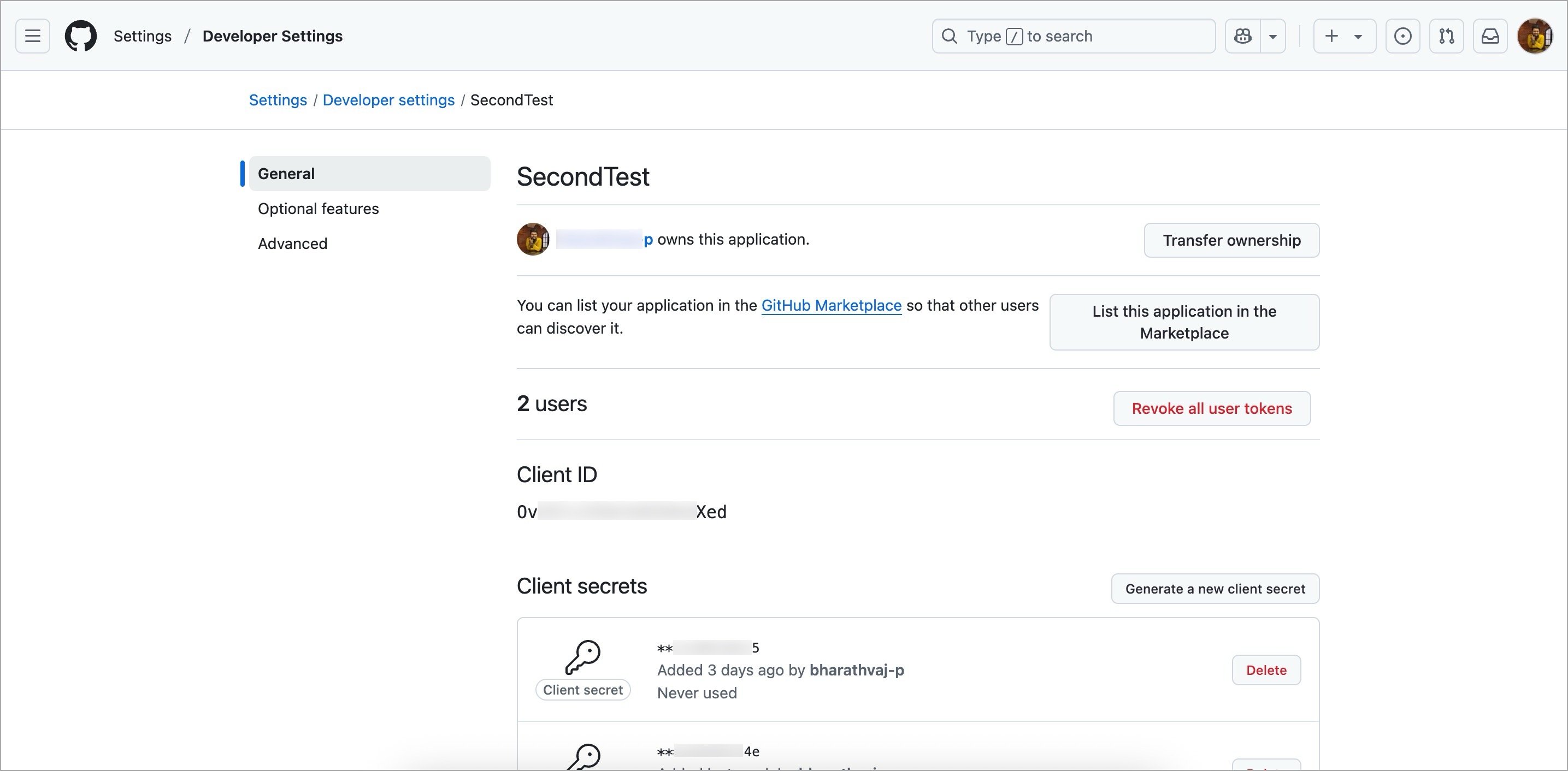This screenshot has height=771, width=1568.
Task: Open your profile avatar menu
Action: (x=1535, y=36)
